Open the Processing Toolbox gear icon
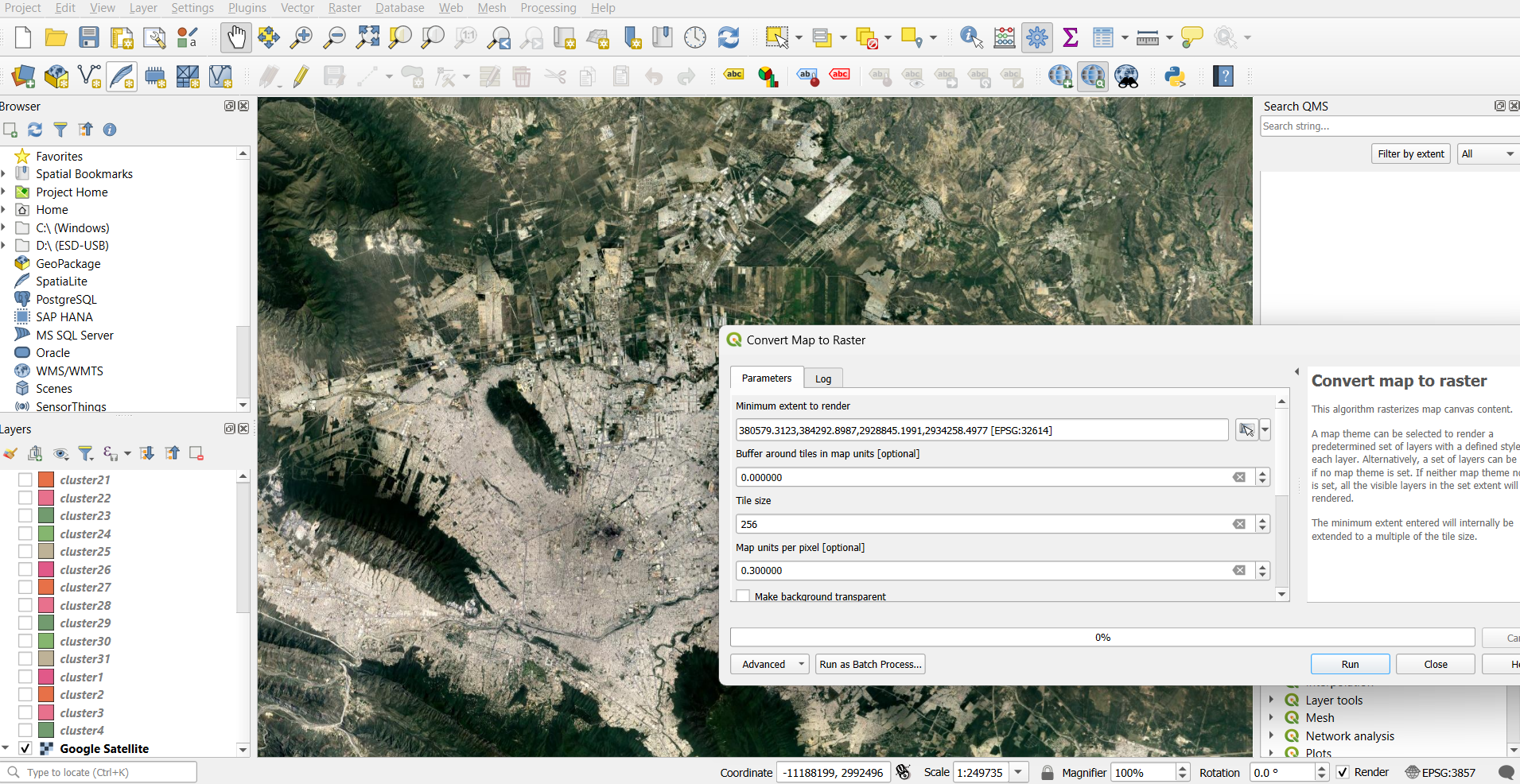 pyautogui.click(x=1037, y=37)
